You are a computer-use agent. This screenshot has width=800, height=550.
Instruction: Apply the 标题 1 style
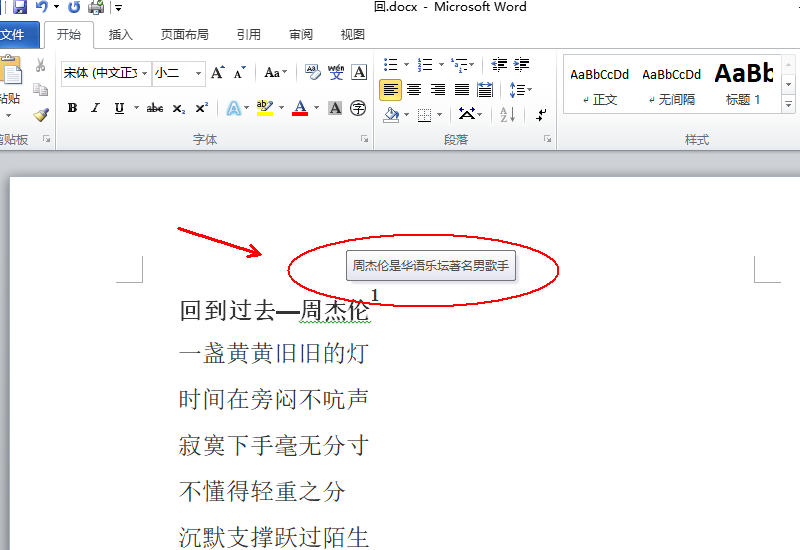point(743,85)
